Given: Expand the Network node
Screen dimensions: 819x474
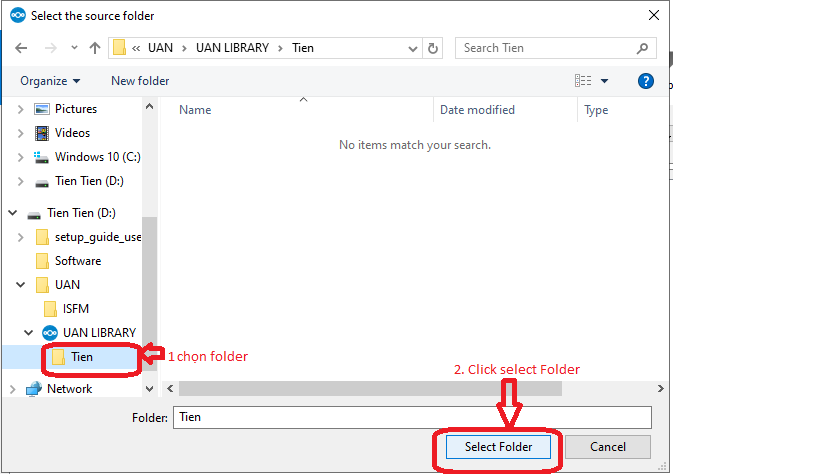Looking at the screenshot, I should pos(13,389).
